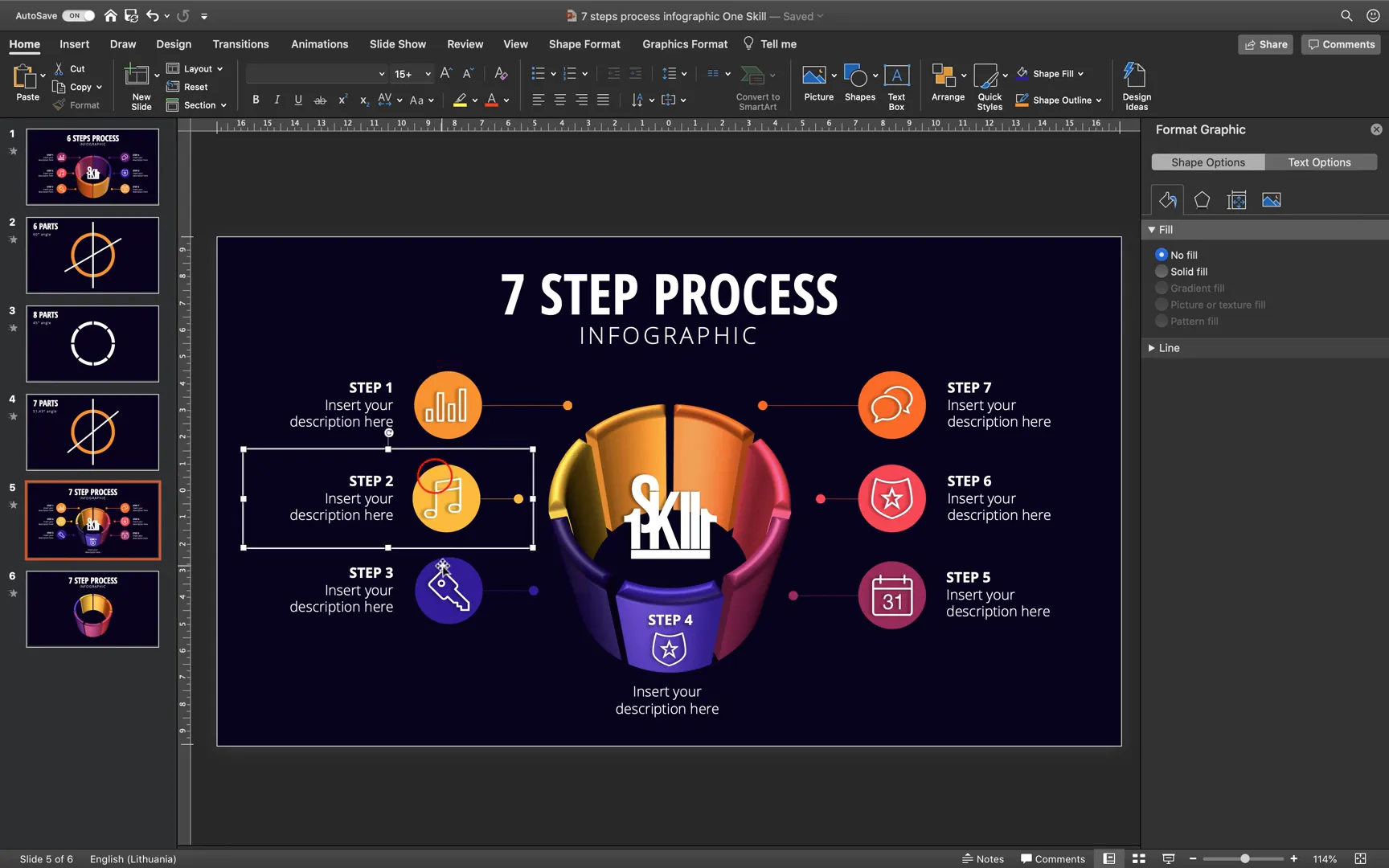Apply bold formatting
The width and height of the screenshot is (1389, 868).
256,100
